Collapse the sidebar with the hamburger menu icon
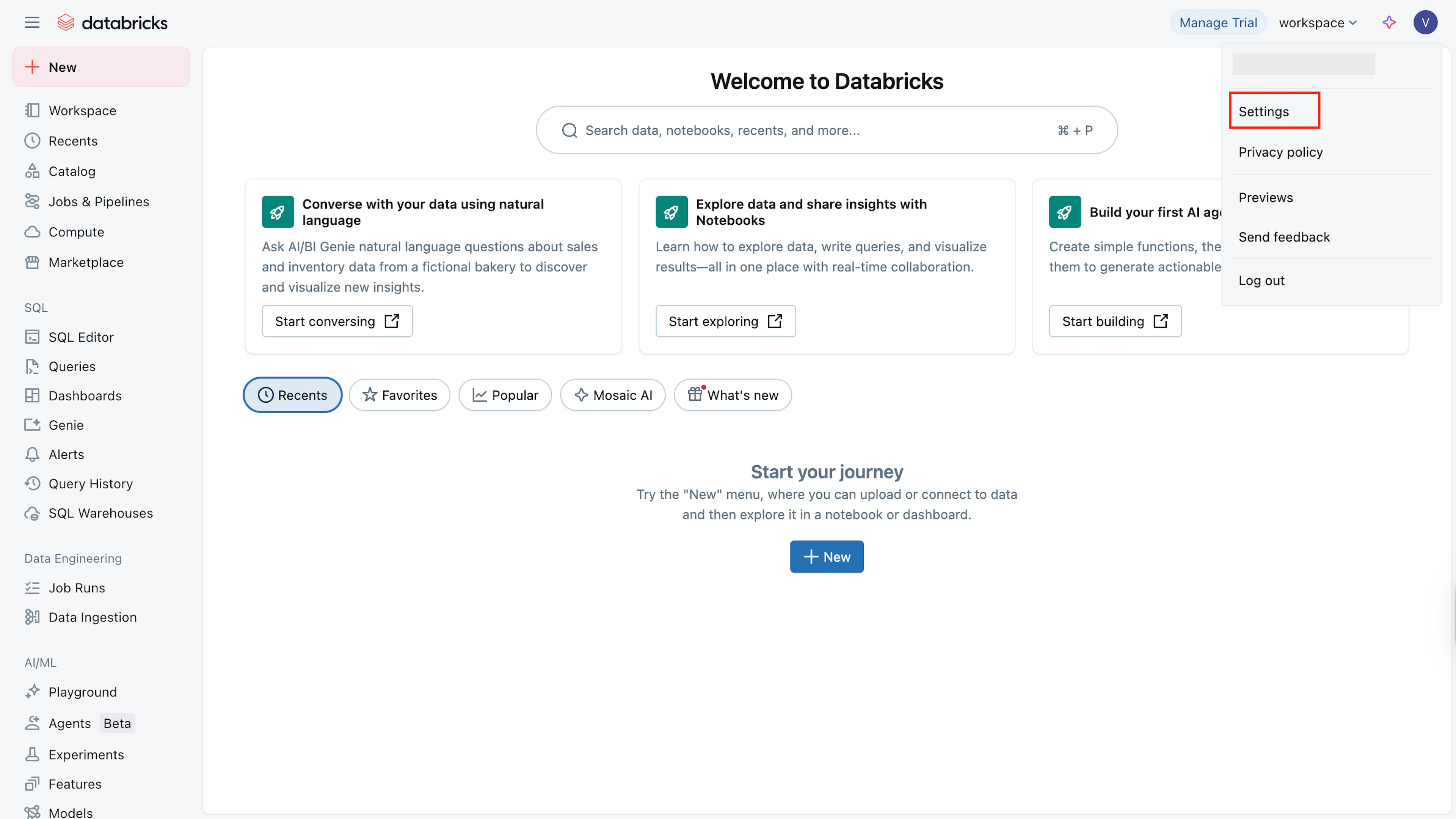Screen dimensions: 1456x819 [32, 23]
